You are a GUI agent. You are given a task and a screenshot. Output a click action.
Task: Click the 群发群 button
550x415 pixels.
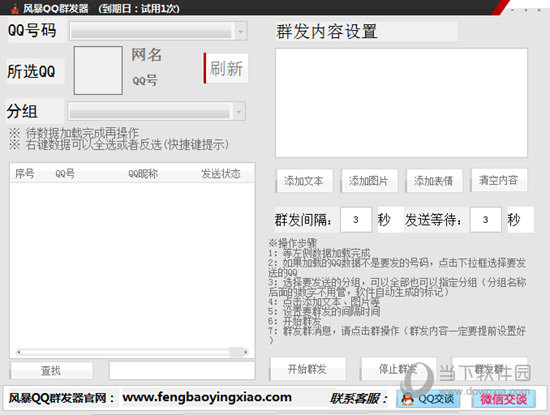pos(490,369)
